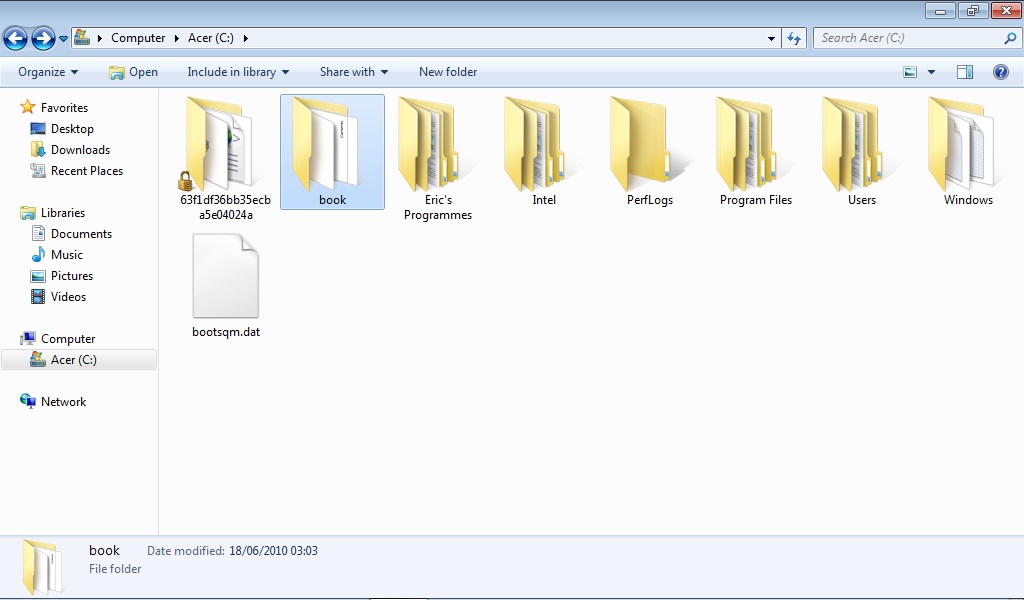
Task: Select the Network item in the sidebar
Action: coord(63,401)
